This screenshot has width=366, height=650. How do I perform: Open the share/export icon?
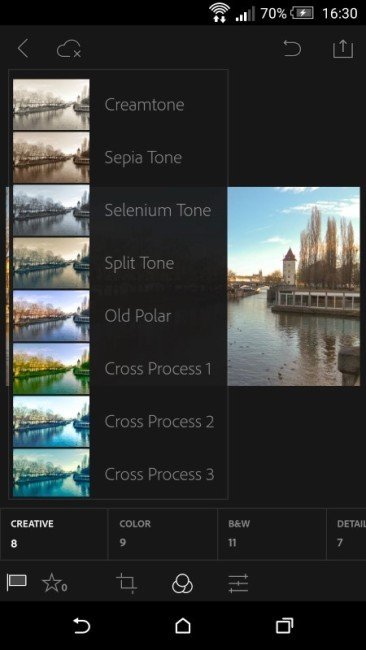tap(343, 49)
